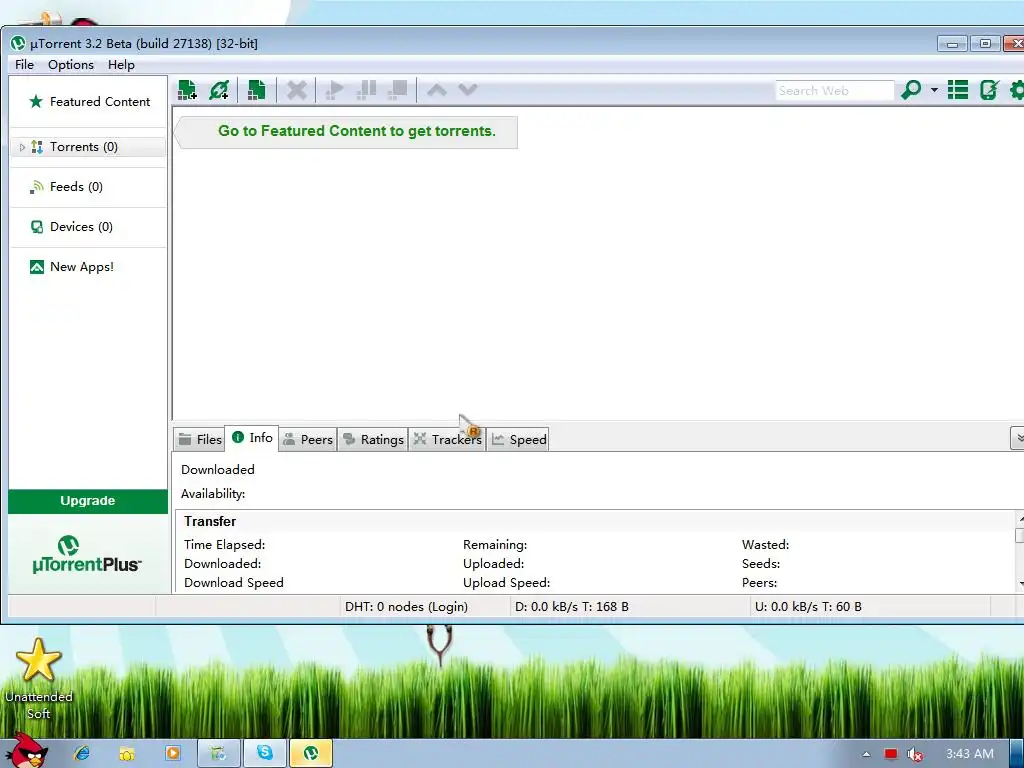This screenshot has width=1024, height=768.
Task: Open the Help menu
Action: point(121,65)
